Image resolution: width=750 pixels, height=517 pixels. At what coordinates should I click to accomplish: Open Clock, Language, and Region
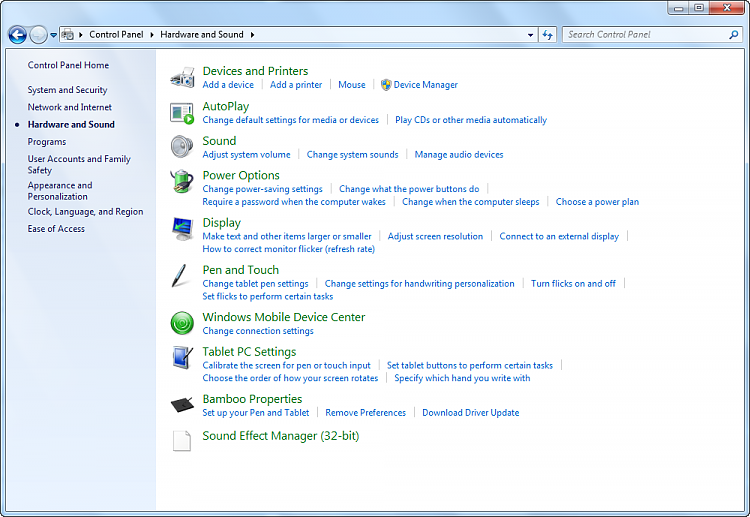(x=85, y=212)
